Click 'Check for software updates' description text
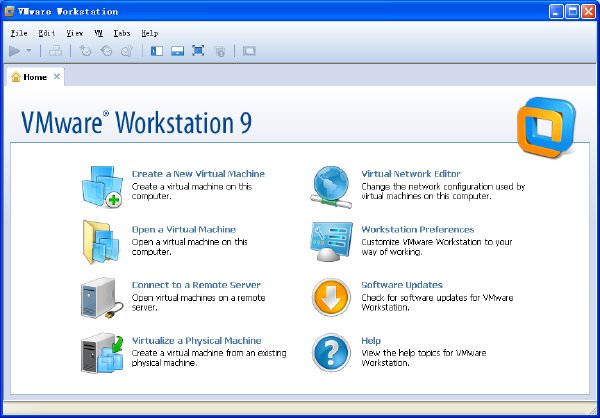The height and width of the screenshot is (418, 600). (x=437, y=302)
